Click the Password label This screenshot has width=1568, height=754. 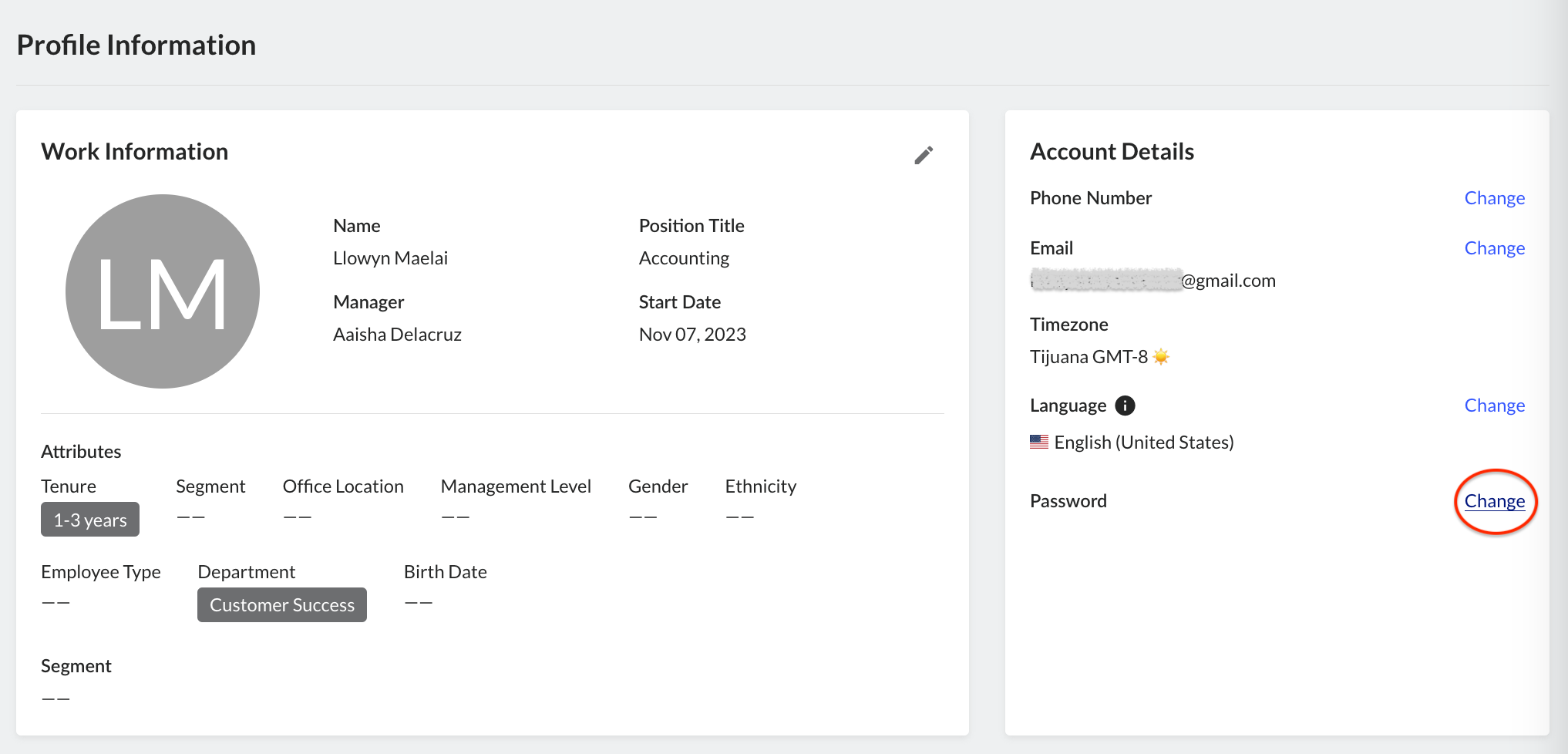pos(1068,501)
